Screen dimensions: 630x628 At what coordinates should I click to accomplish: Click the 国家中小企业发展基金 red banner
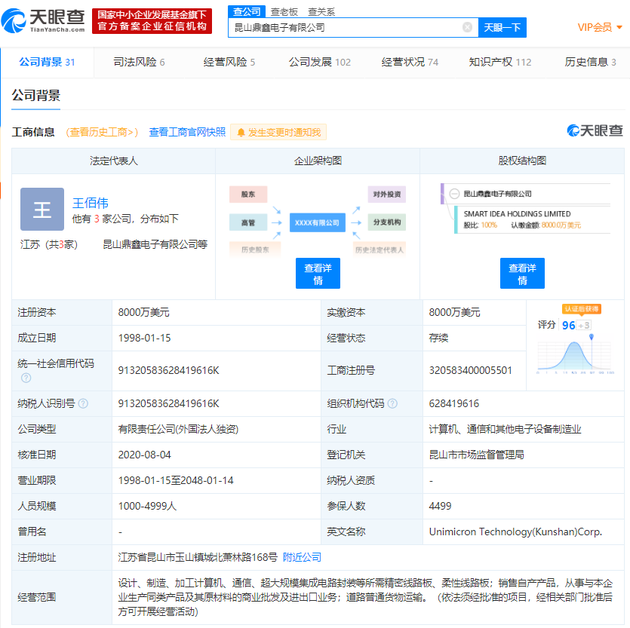coord(152,21)
